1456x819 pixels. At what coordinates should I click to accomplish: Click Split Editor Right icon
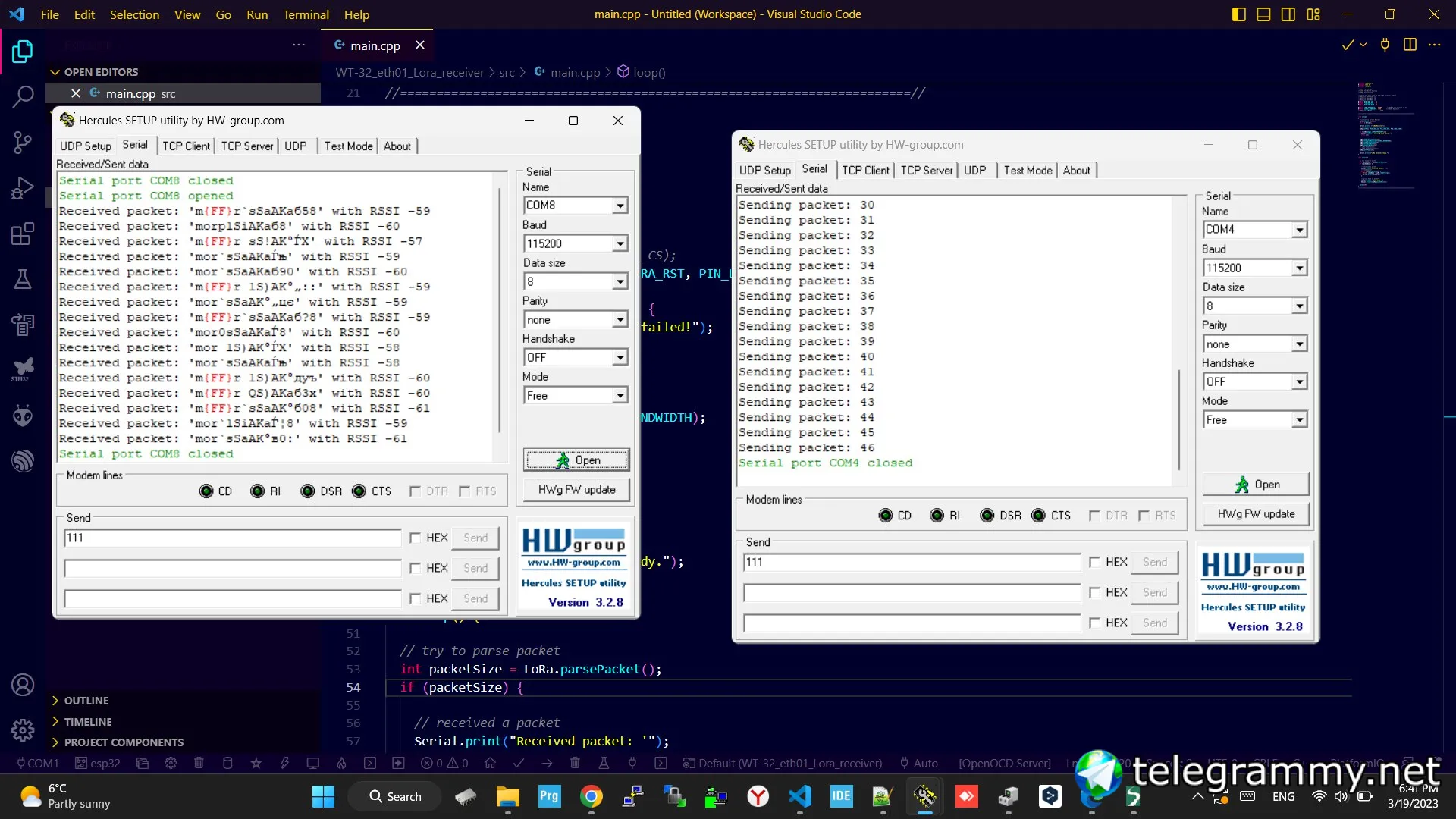1410,45
